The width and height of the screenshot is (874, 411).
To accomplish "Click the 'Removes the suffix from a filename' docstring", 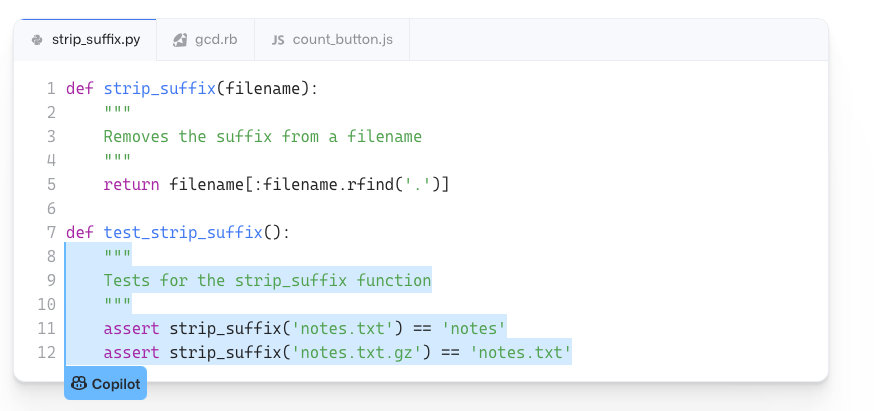I will [x=263, y=137].
